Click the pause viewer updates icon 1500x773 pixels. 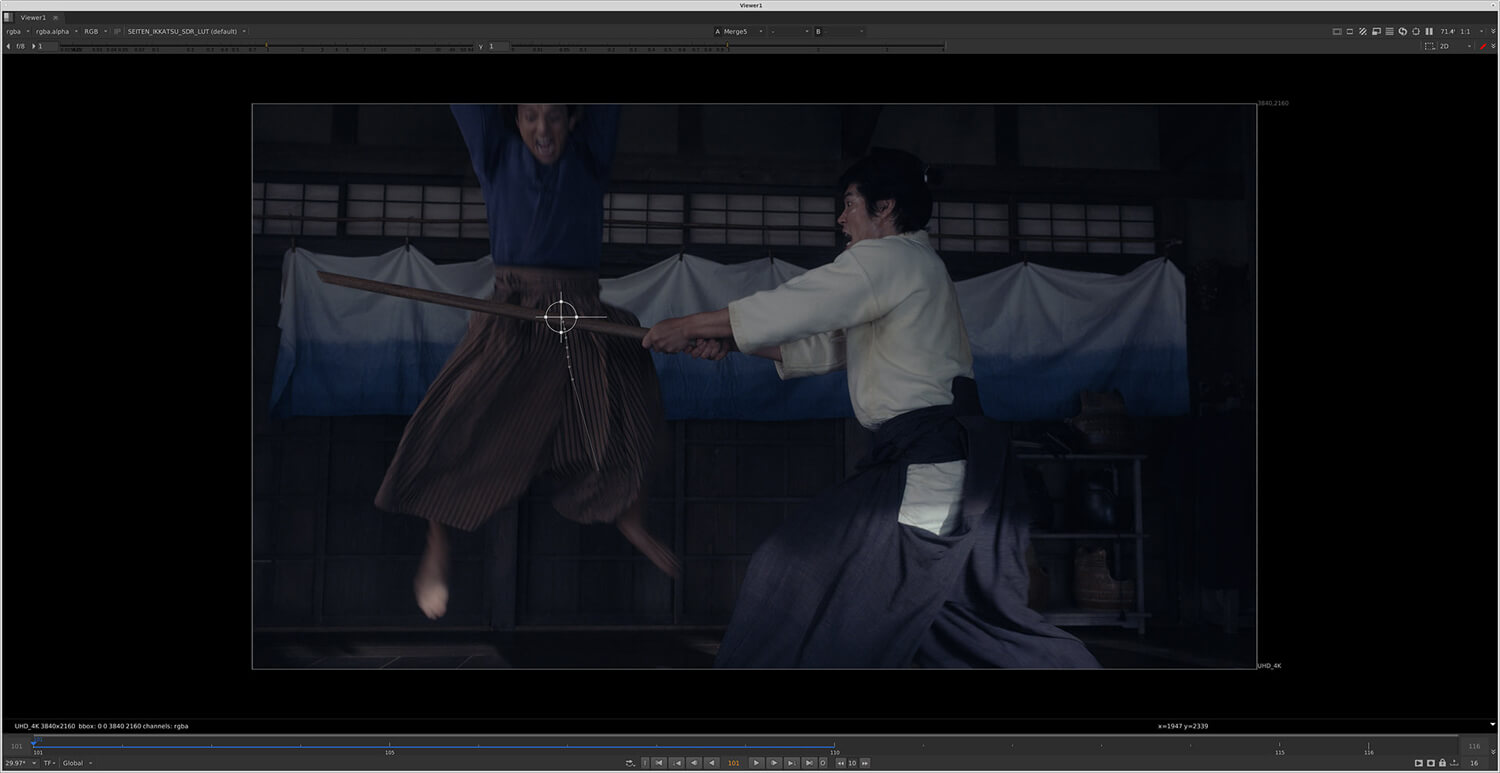click(1428, 31)
